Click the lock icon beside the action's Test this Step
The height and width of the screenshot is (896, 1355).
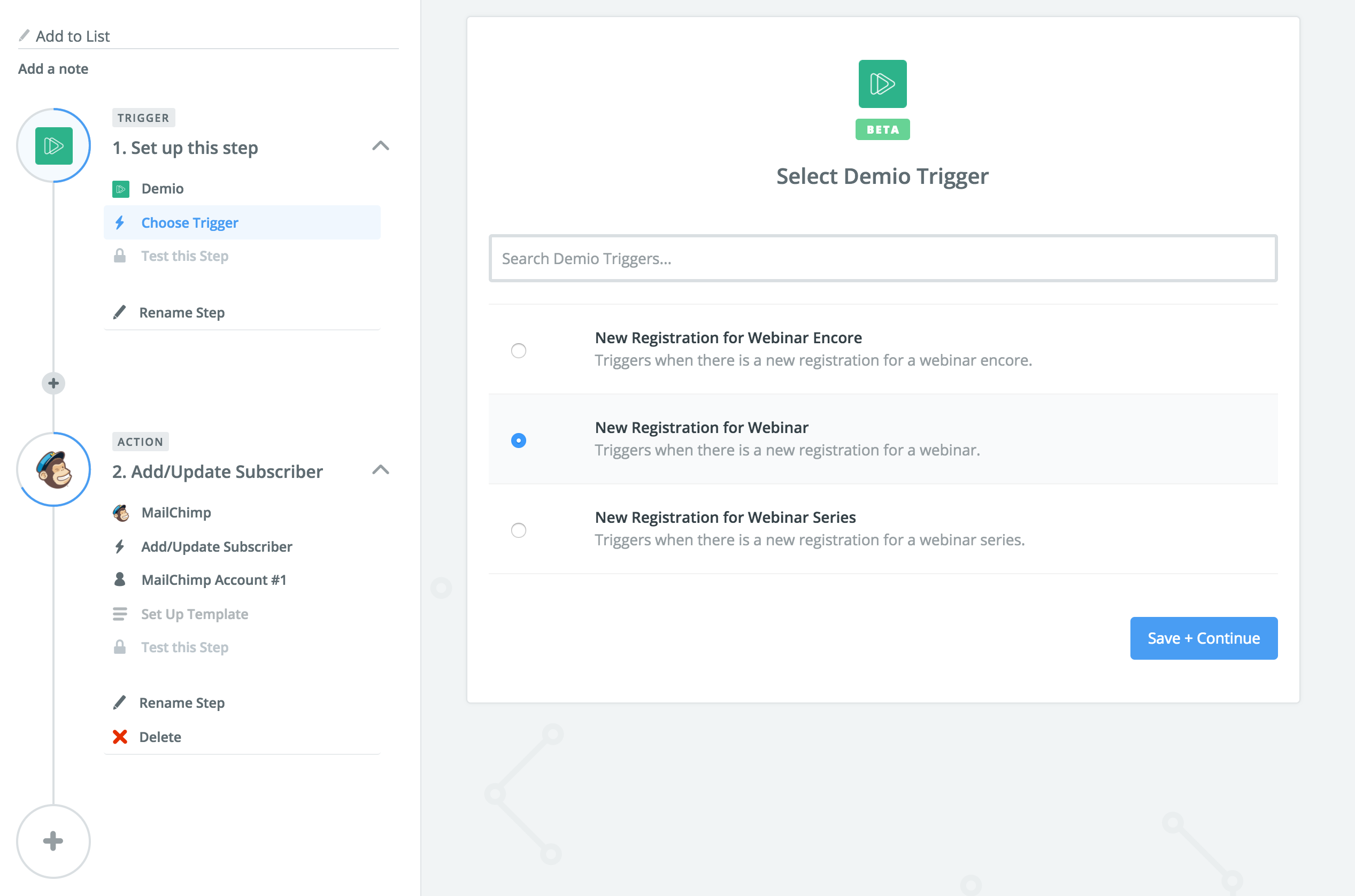click(120, 647)
